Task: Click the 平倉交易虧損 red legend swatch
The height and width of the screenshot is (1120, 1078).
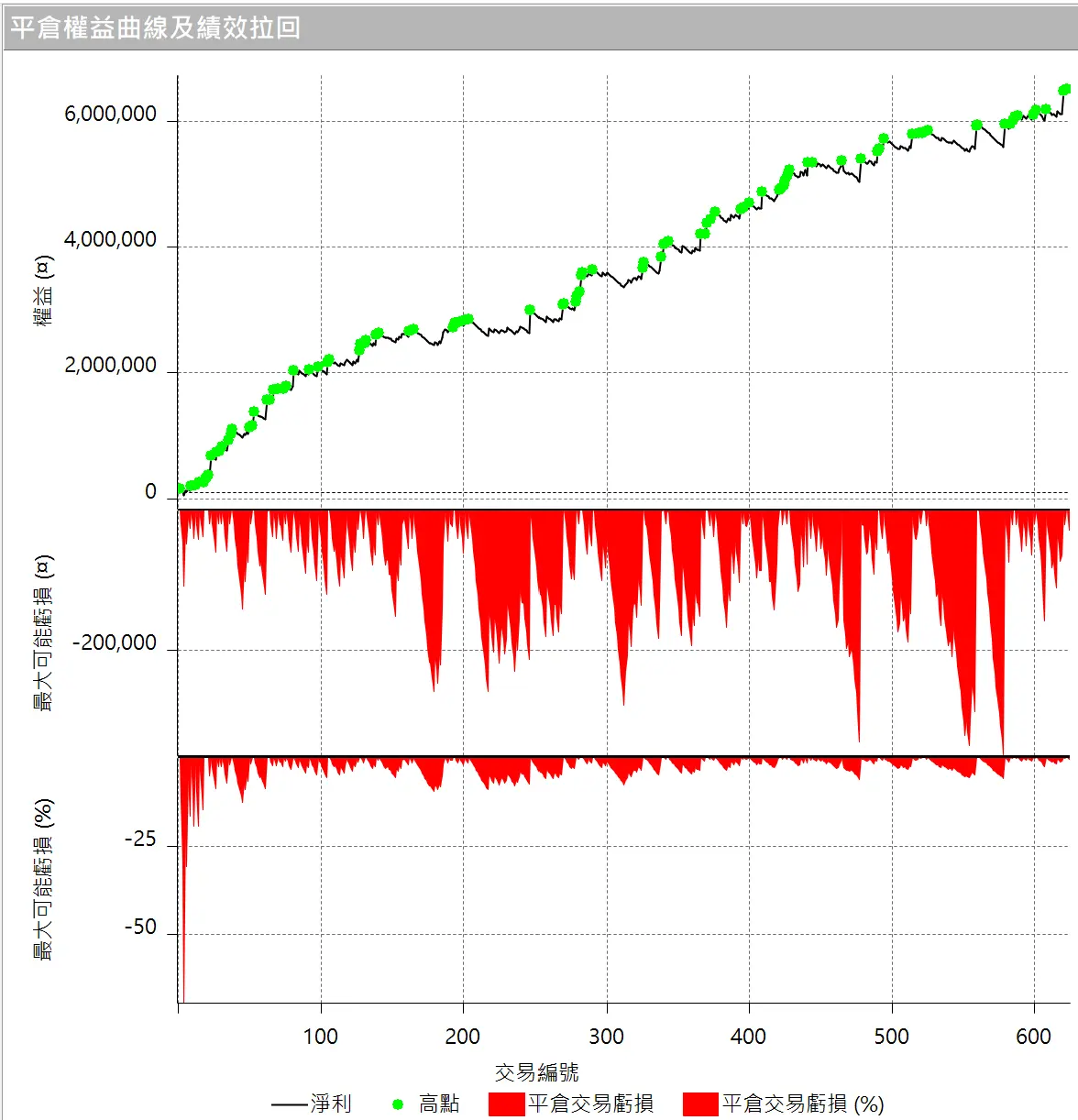Action: click(x=506, y=1104)
